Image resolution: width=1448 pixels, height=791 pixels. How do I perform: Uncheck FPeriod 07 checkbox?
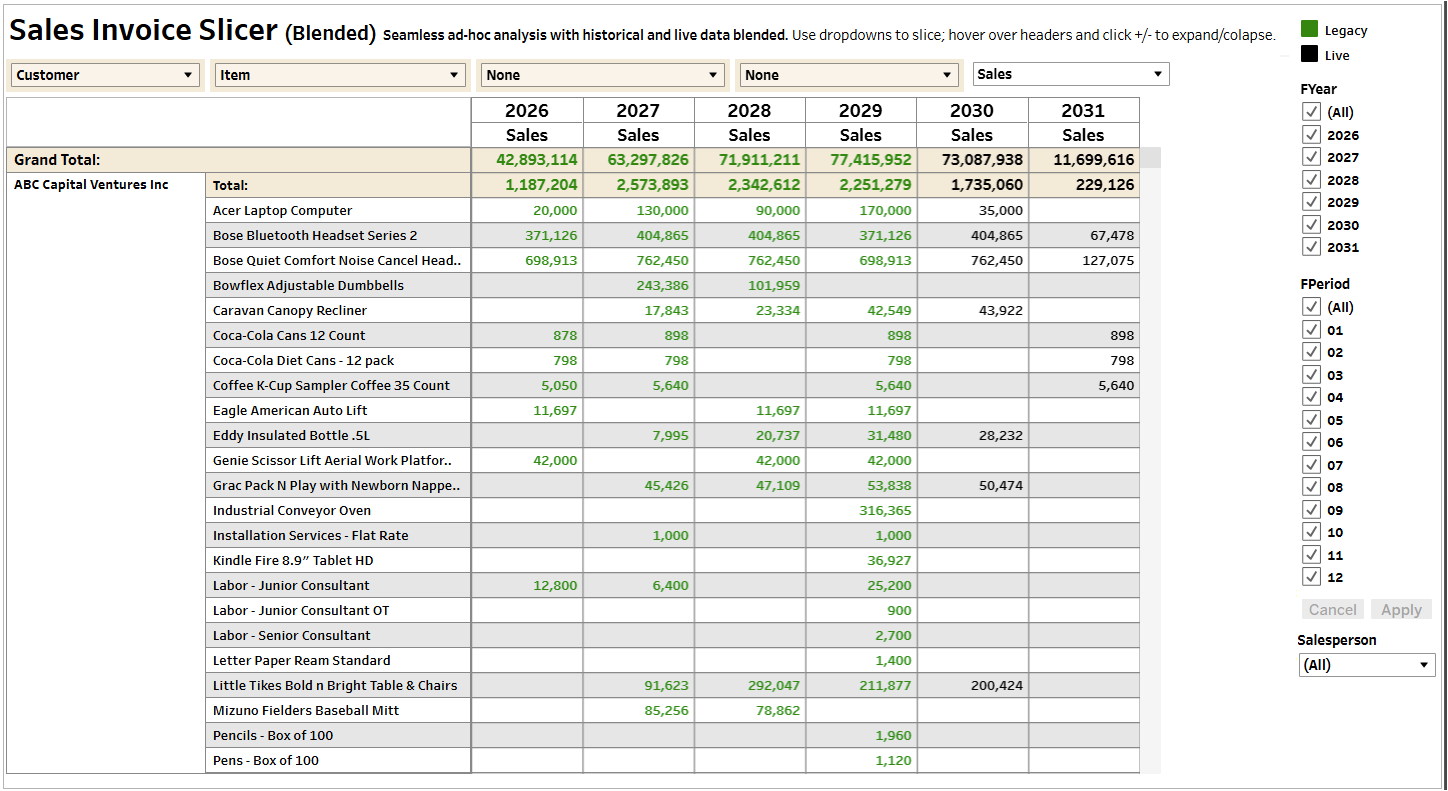tap(1312, 465)
